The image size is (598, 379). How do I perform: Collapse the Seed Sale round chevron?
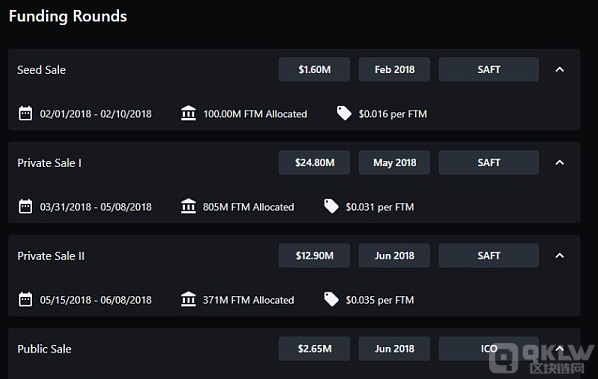pyautogui.click(x=559, y=69)
